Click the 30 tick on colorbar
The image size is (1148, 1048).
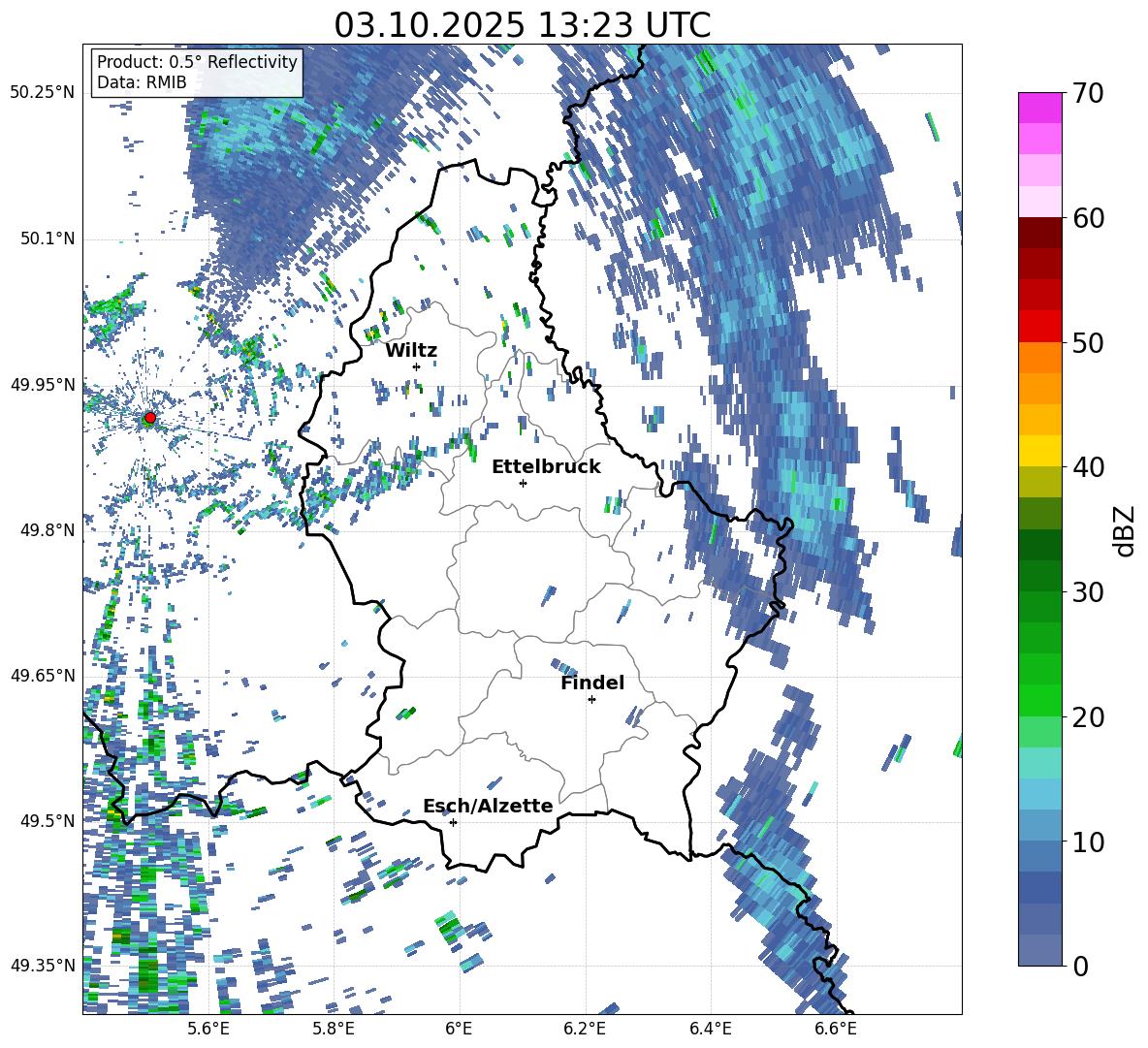pos(1088,591)
